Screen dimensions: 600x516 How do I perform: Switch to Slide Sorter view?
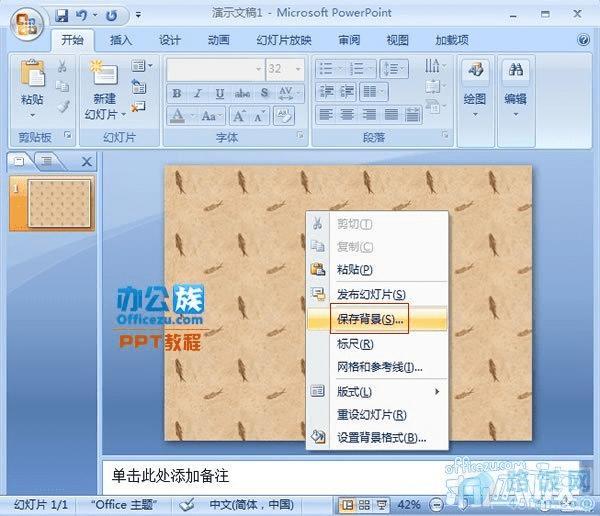coord(364,505)
